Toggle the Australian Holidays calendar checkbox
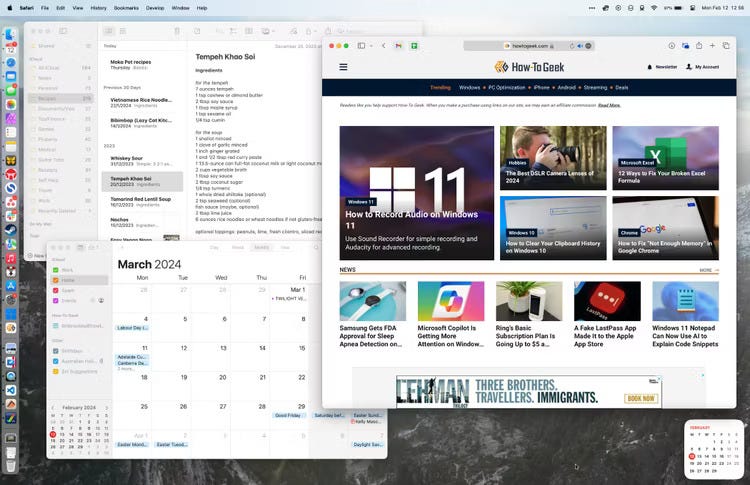750x485 pixels. (x=55, y=361)
